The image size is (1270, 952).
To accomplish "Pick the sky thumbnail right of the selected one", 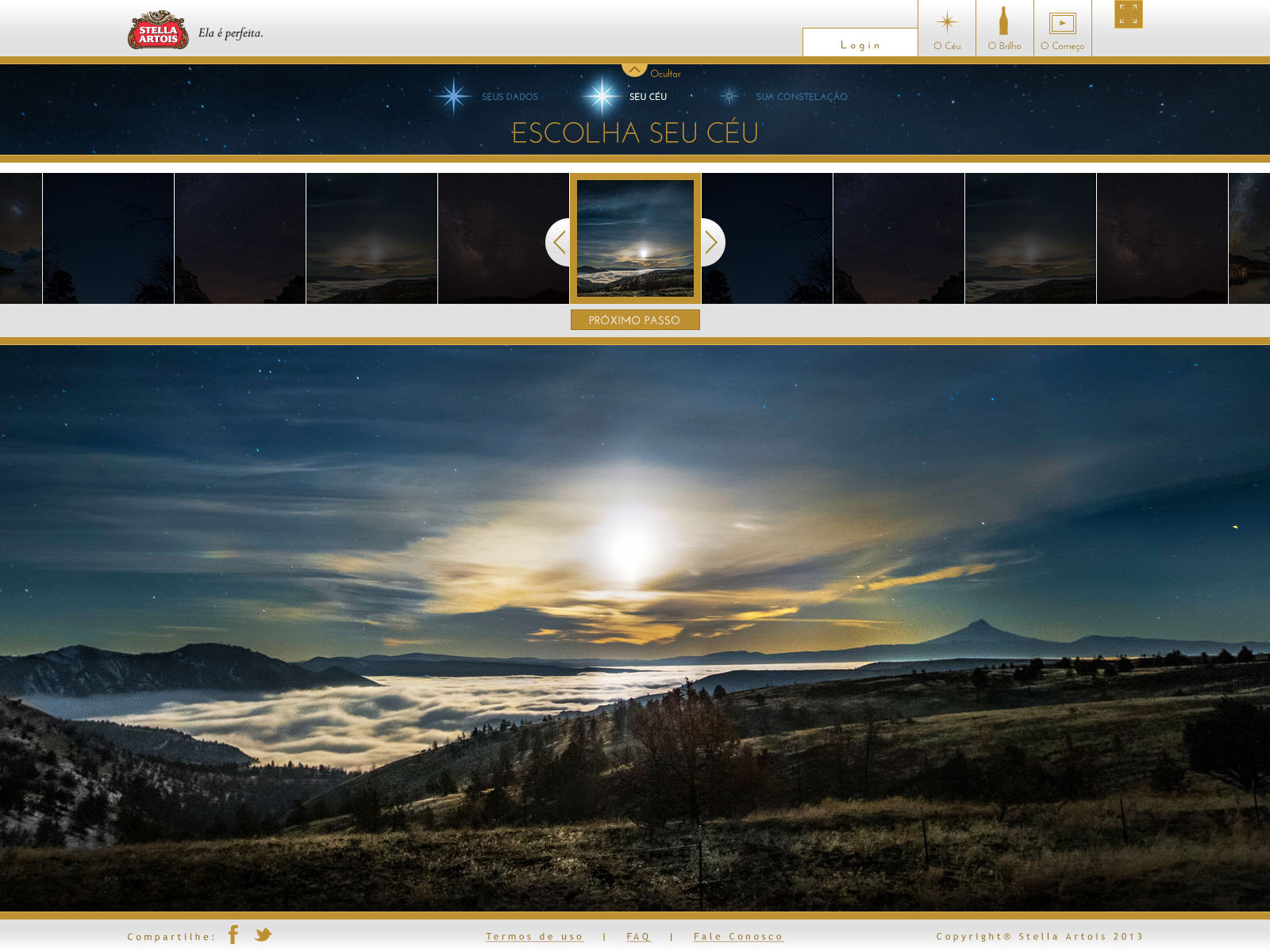I will click(767, 238).
